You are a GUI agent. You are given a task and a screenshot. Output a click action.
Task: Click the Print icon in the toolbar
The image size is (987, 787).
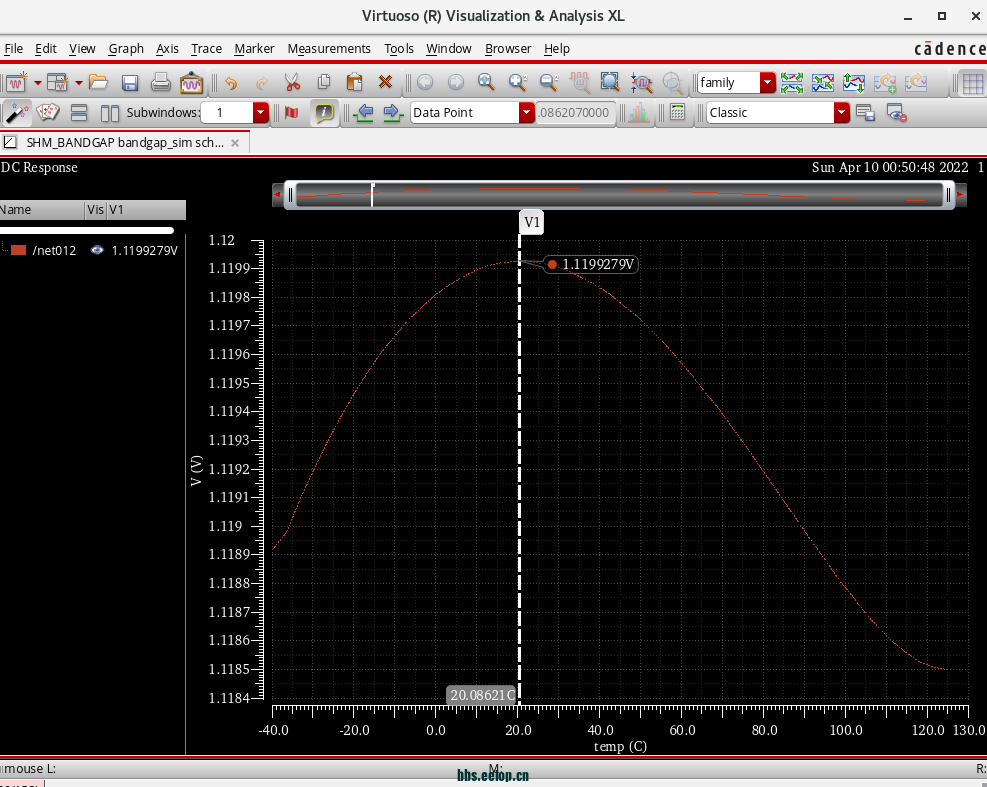click(x=160, y=83)
